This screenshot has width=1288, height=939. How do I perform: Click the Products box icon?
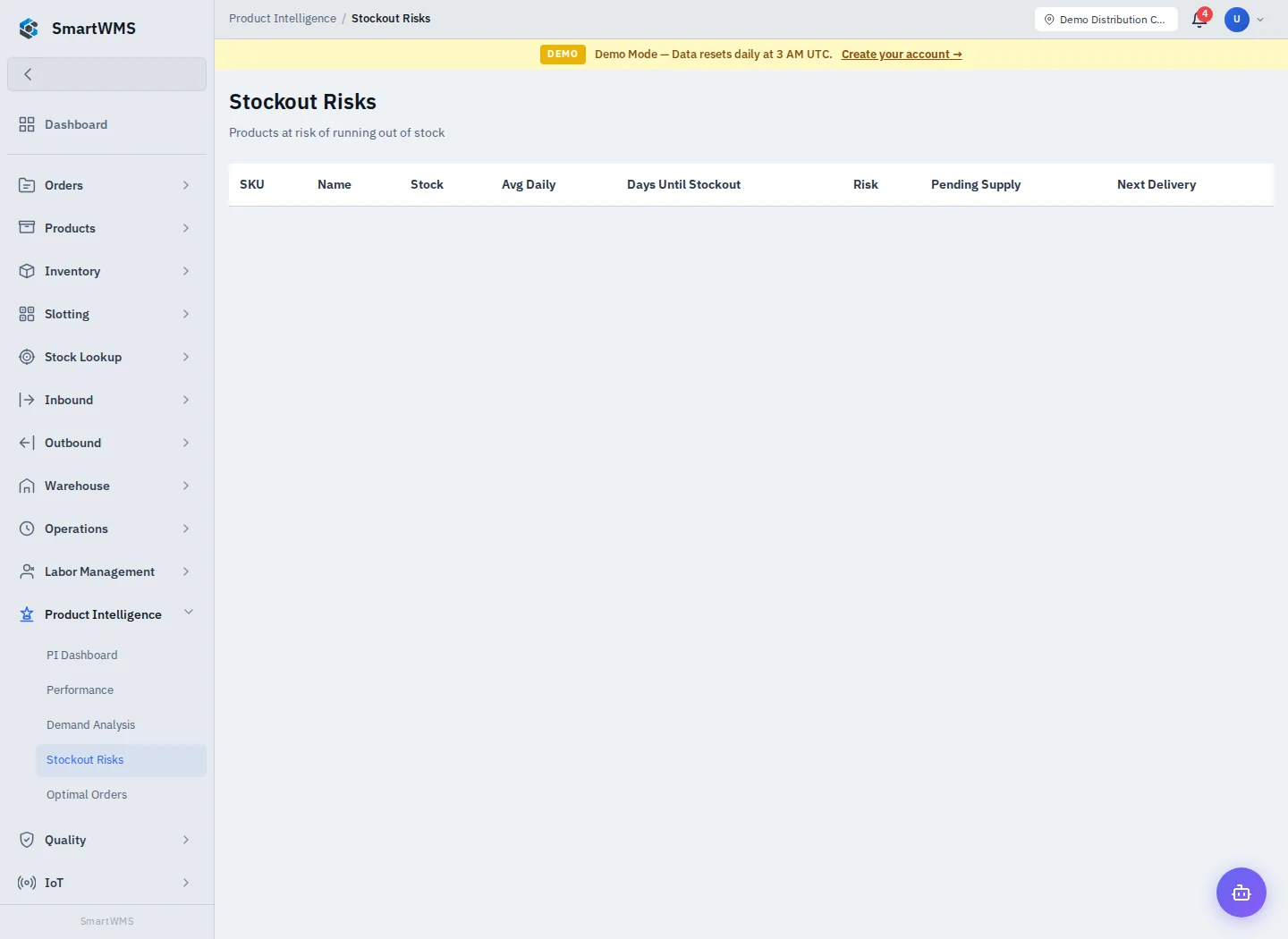click(27, 228)
